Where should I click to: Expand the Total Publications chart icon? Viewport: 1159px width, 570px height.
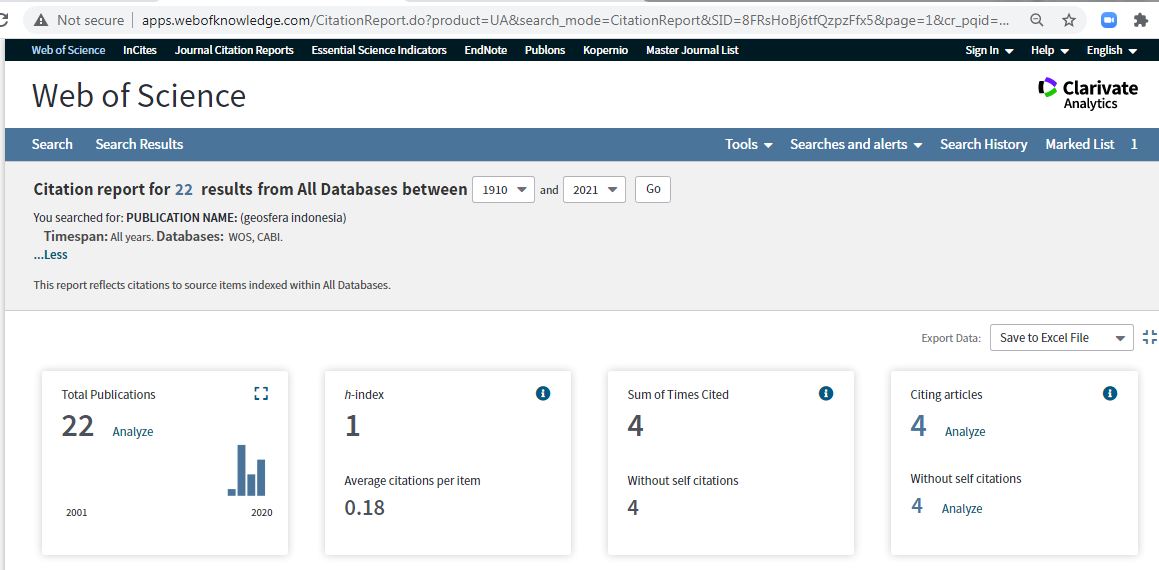tap(261, 393)
